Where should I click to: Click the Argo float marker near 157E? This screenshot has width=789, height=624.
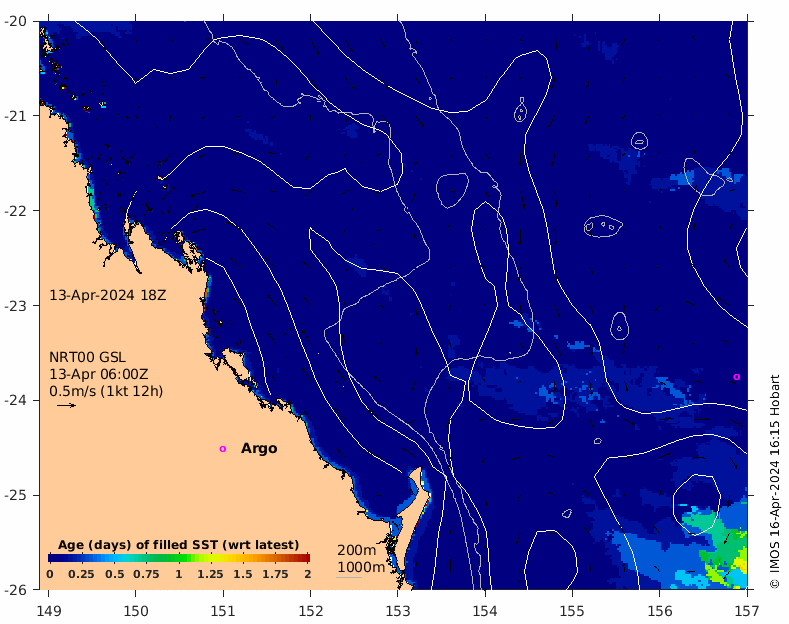pos(737,377)
